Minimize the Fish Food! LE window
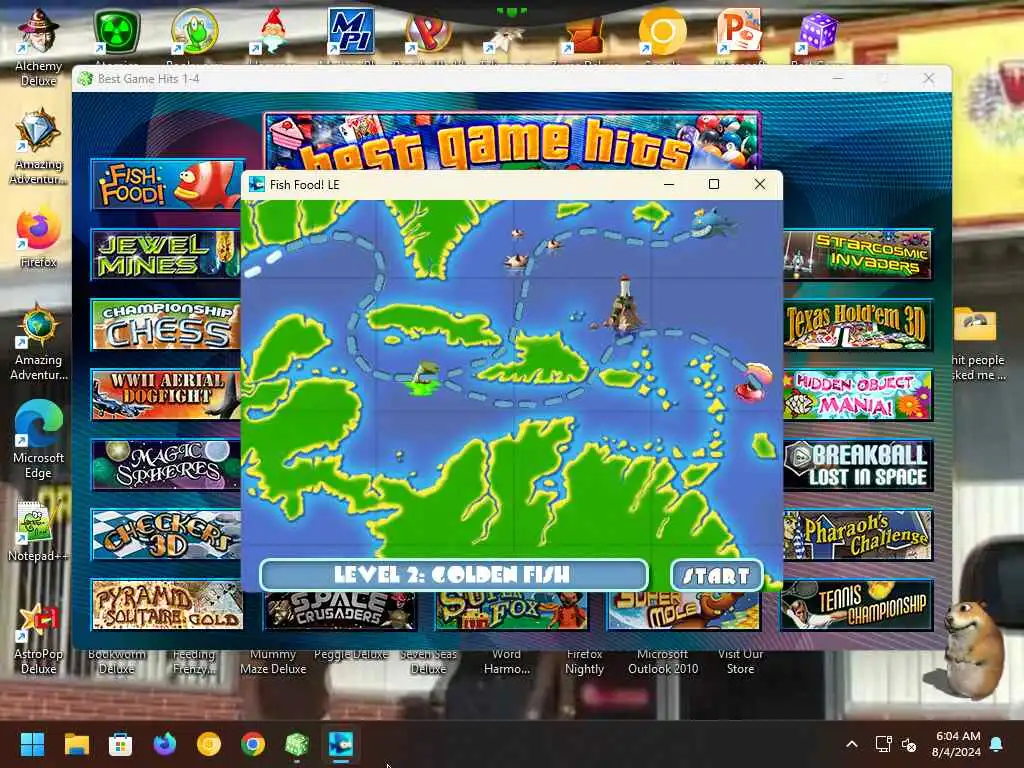1024x768 pixels. tap(669, 184)
